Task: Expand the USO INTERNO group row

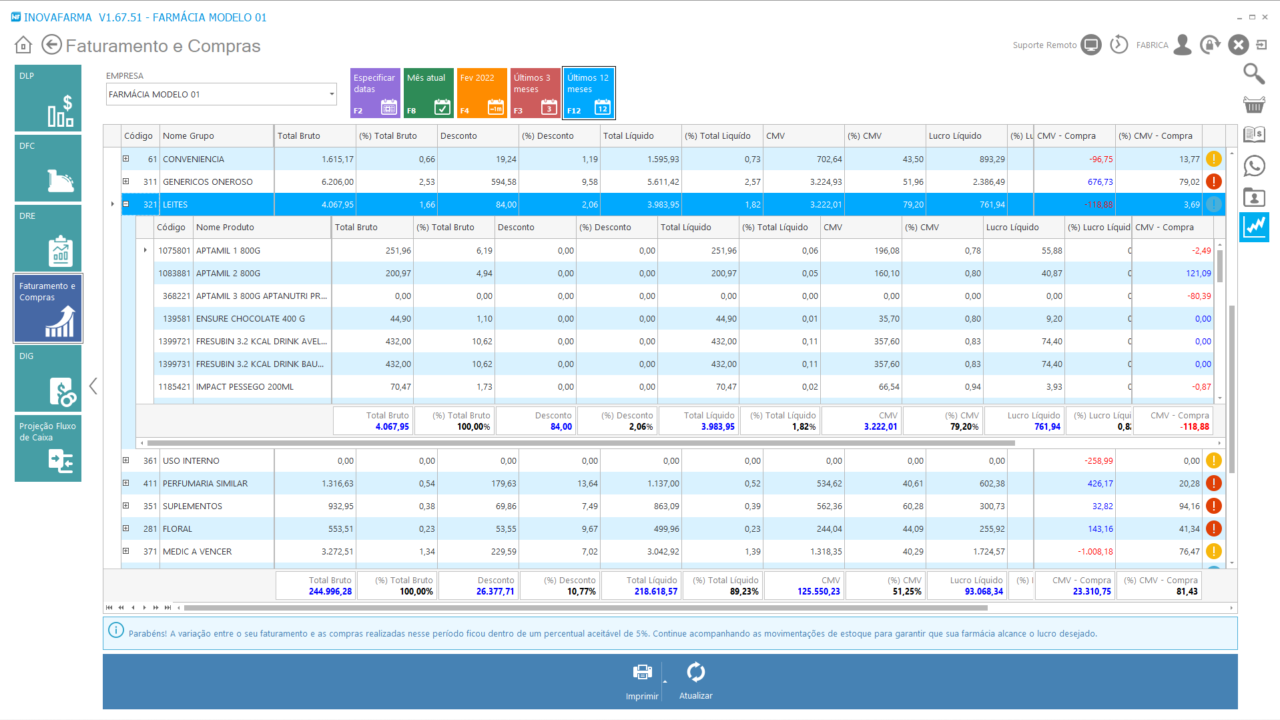Action: pyautogui.click(x=126, y=461)
